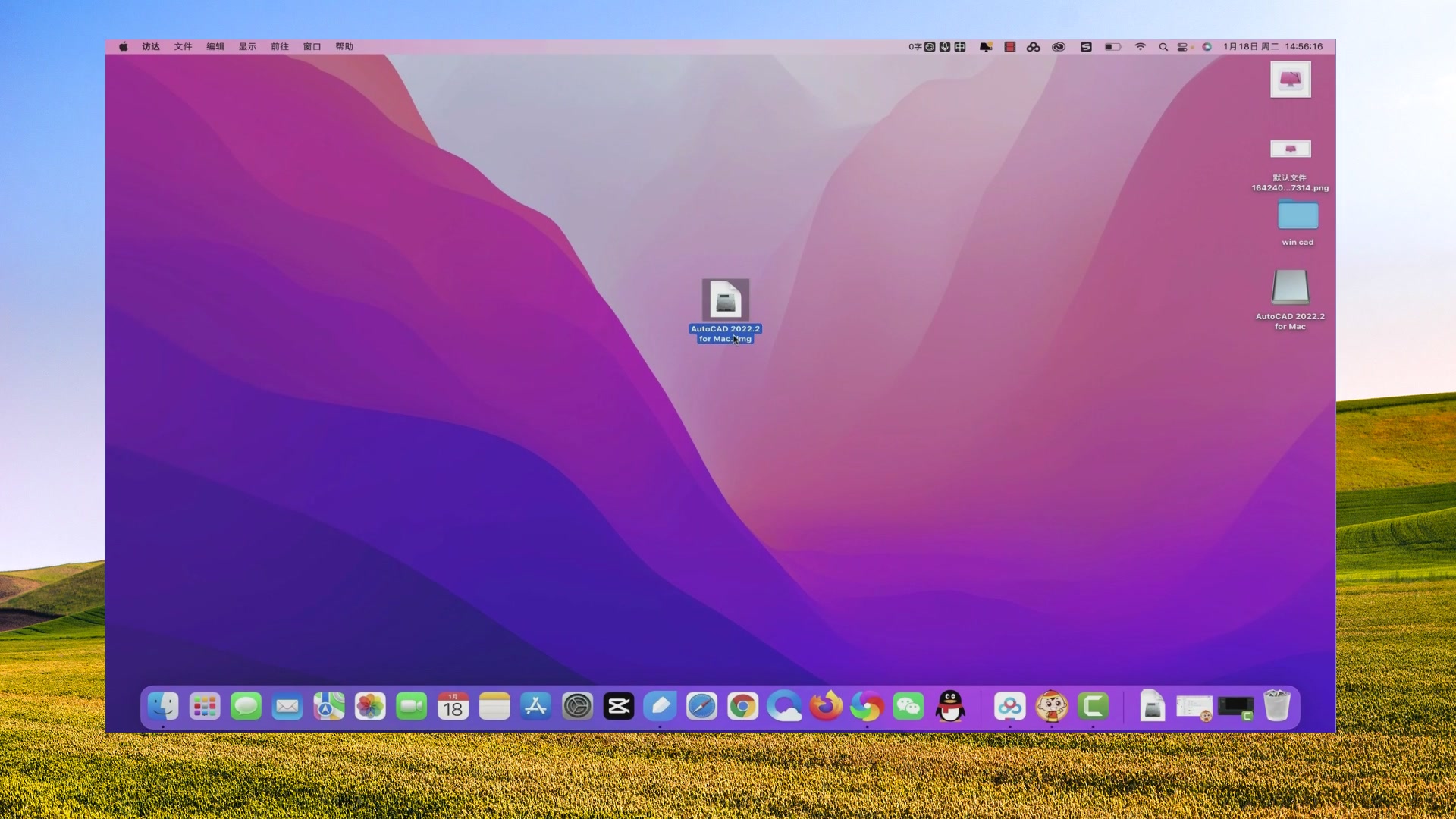
Task: Open the 显示 menu
Action: click(x=247, y=46)
